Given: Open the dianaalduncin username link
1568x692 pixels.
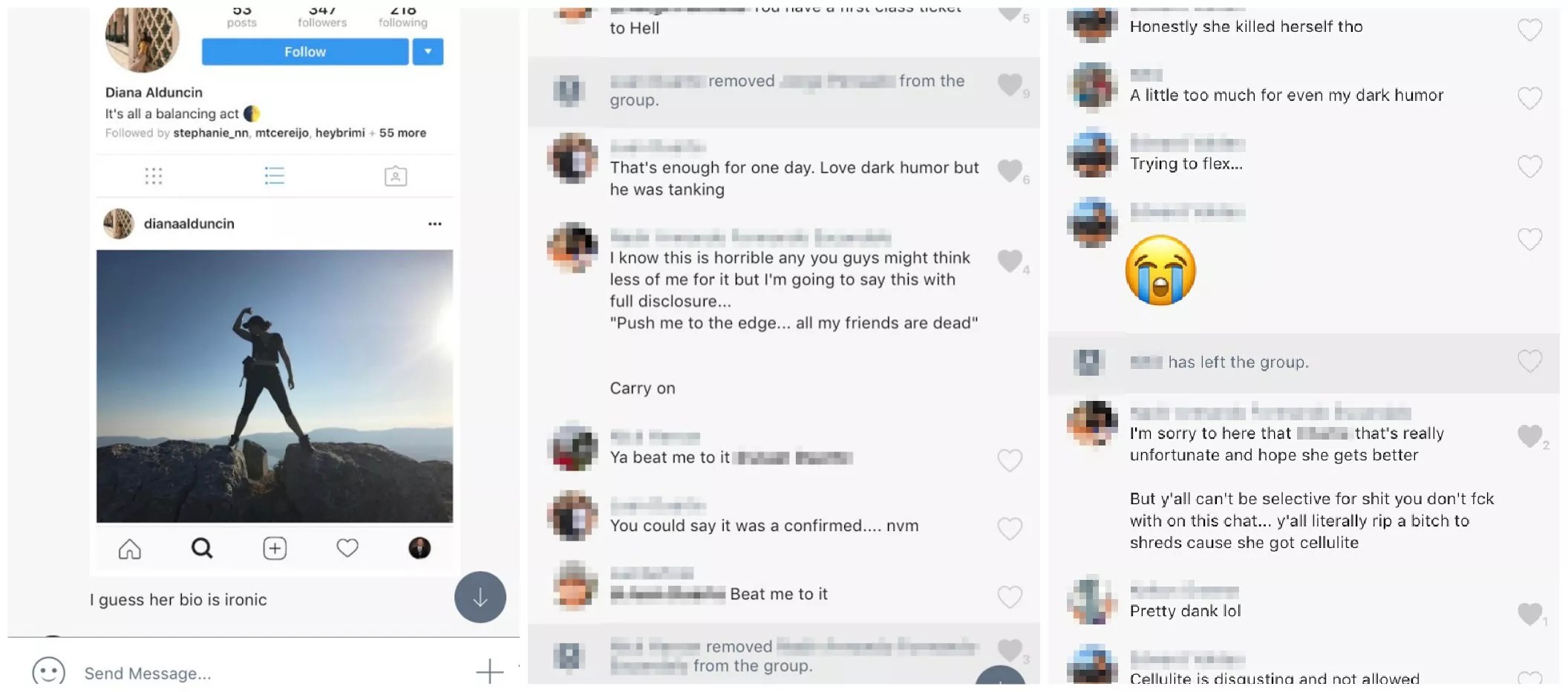Looking at the screenshot, I should click(189, 223).
